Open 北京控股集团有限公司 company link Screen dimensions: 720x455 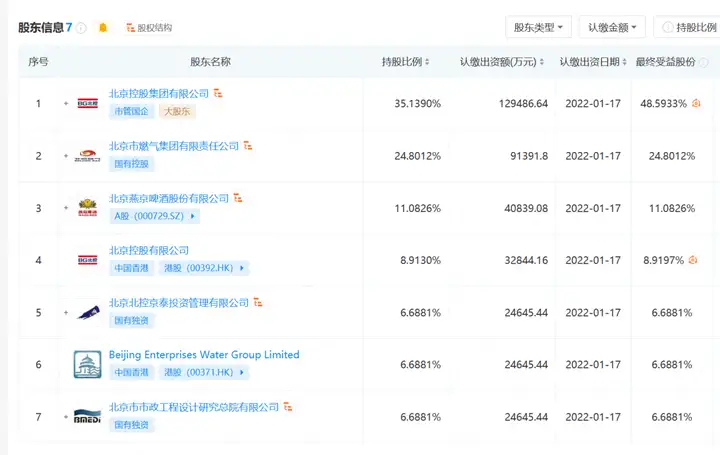coord(159,94)
